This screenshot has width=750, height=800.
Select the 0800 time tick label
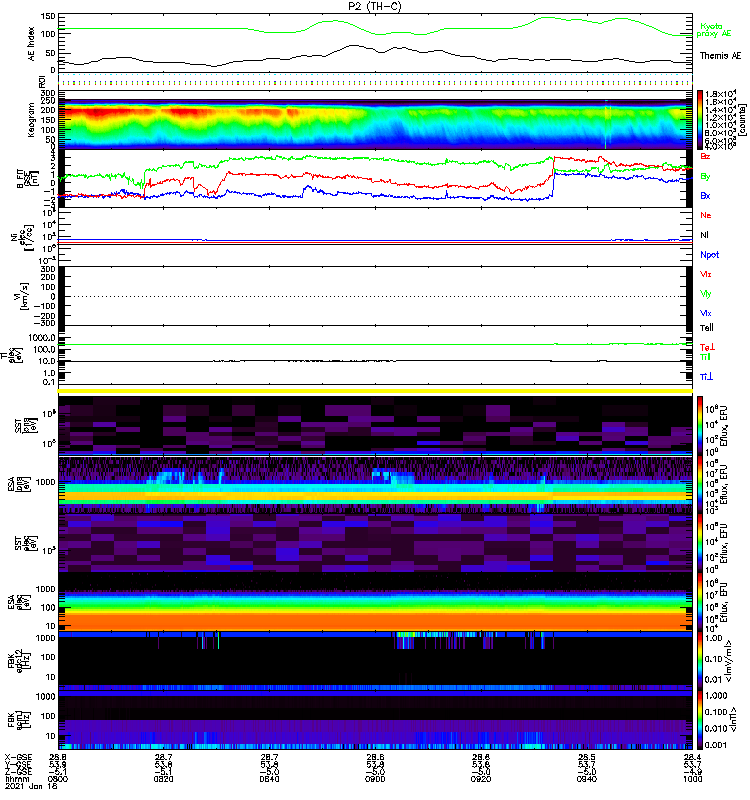point(58,779)
